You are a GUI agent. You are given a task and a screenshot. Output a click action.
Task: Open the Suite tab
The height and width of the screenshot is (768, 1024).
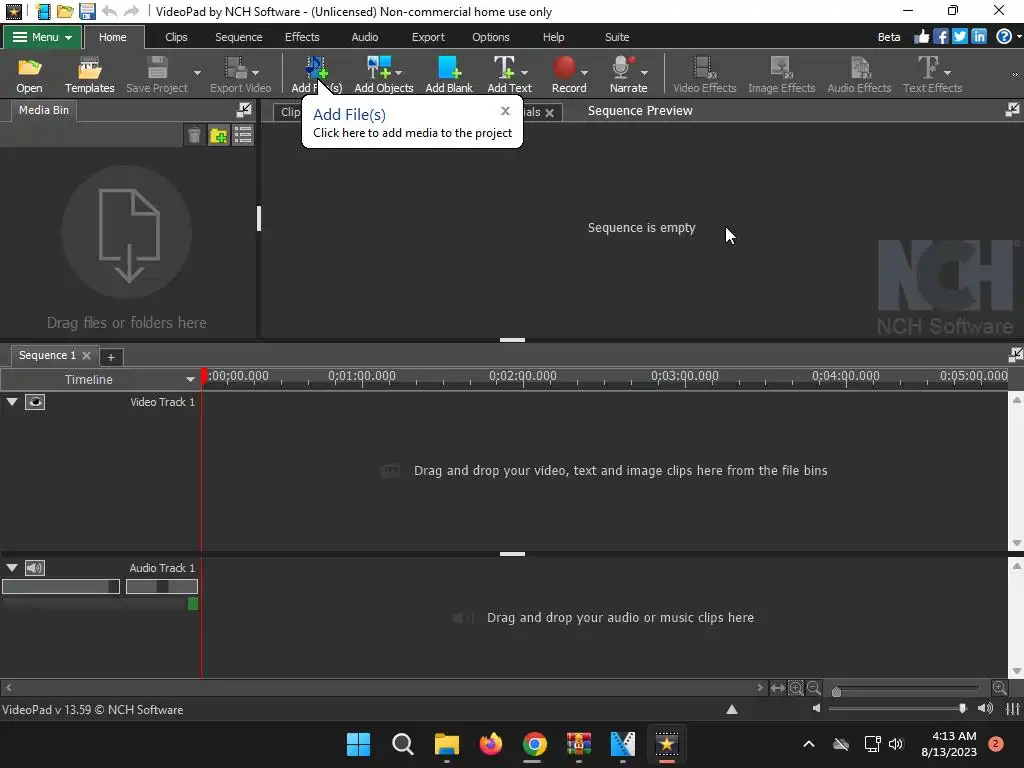coord(616,37)
